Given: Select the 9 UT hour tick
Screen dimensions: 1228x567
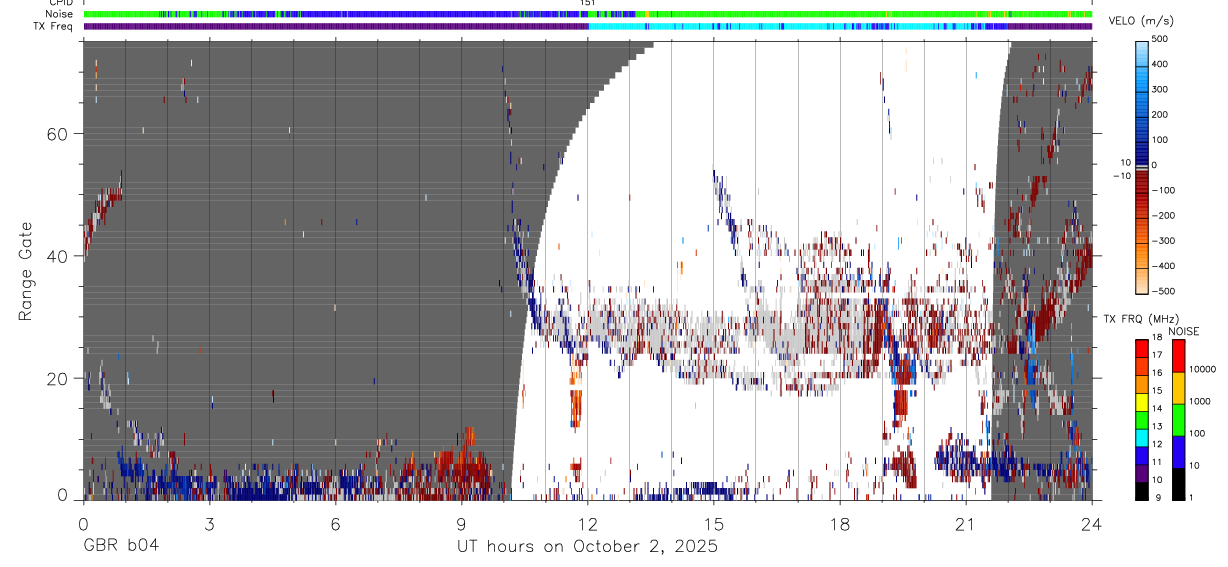Looking at the screenshot, I should tap(461, 523).
